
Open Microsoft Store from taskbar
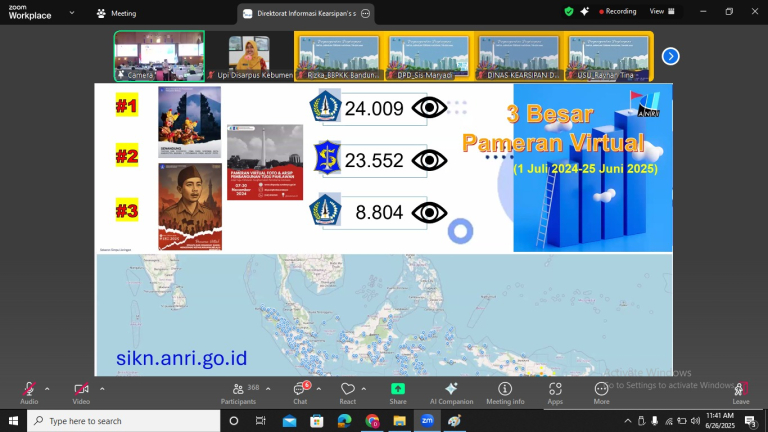click(317, 421)
